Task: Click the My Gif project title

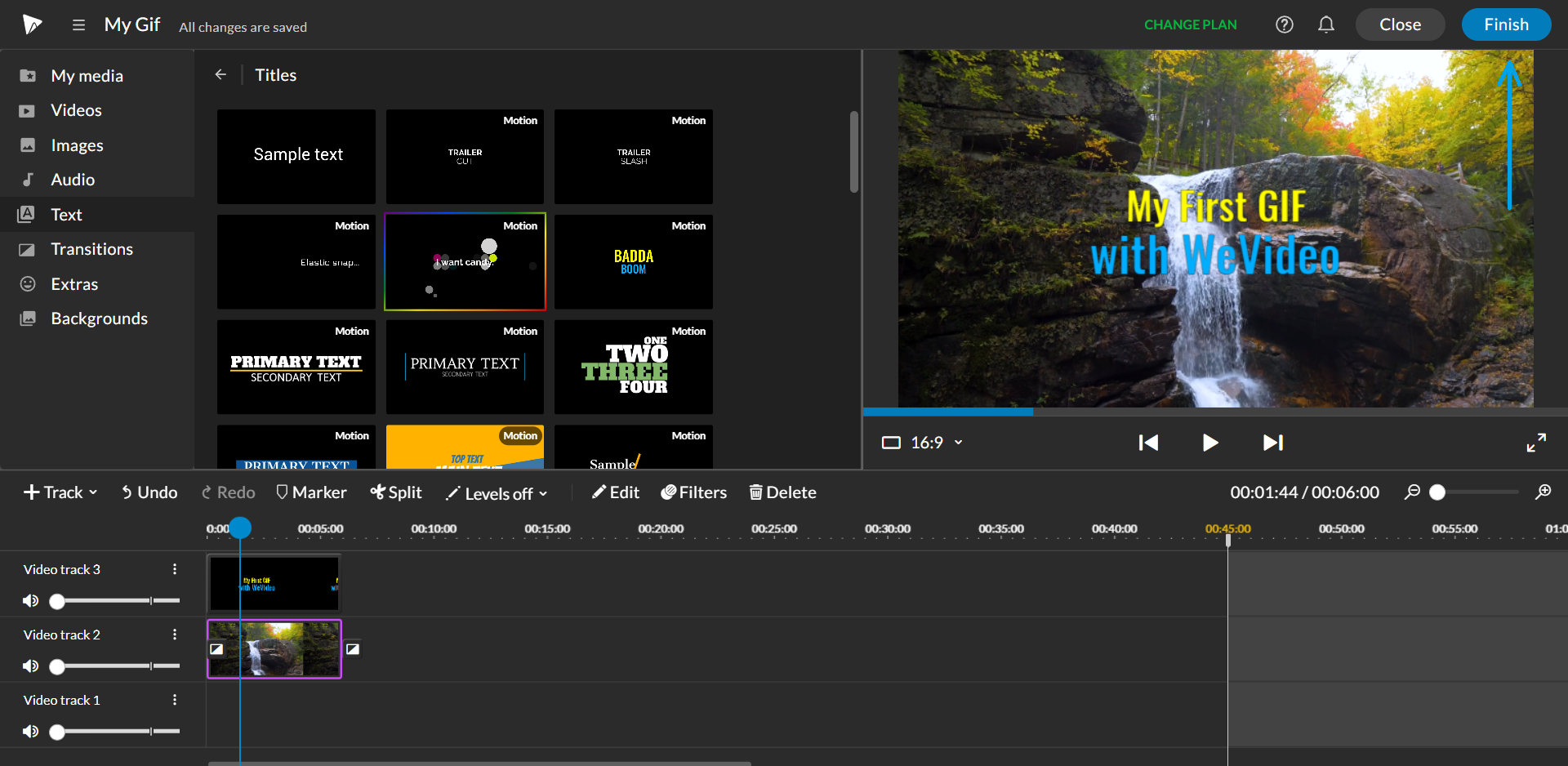Action: point(132,24)
